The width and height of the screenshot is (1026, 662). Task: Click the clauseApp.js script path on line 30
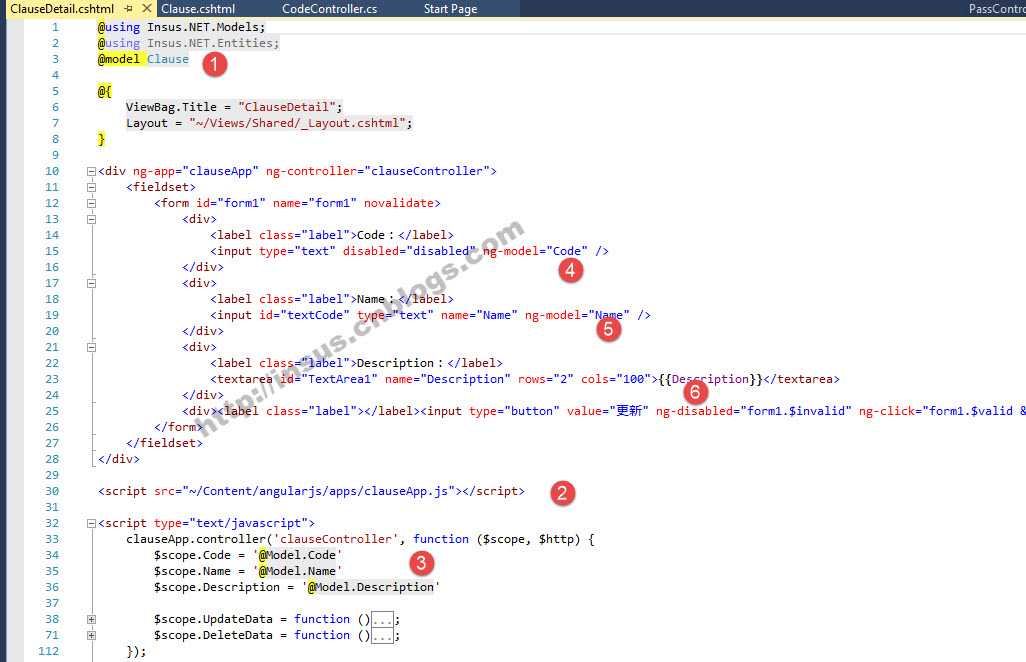(319, 491)
